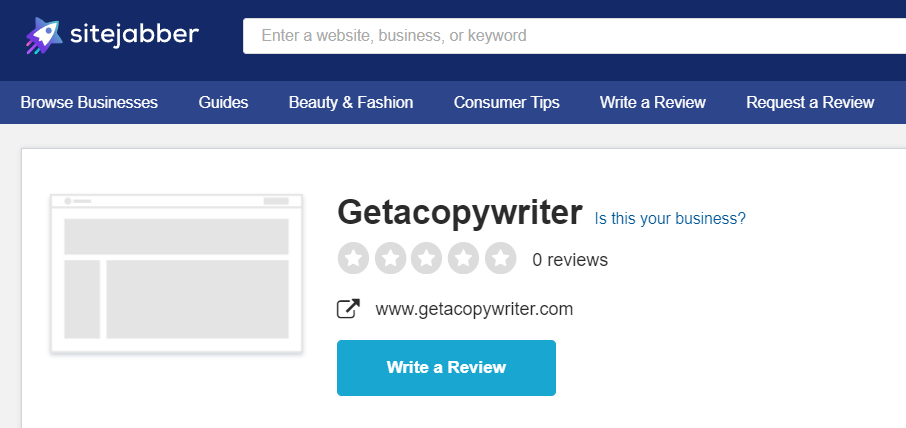Click the 0 reviews count text

[x=570, y=259]
